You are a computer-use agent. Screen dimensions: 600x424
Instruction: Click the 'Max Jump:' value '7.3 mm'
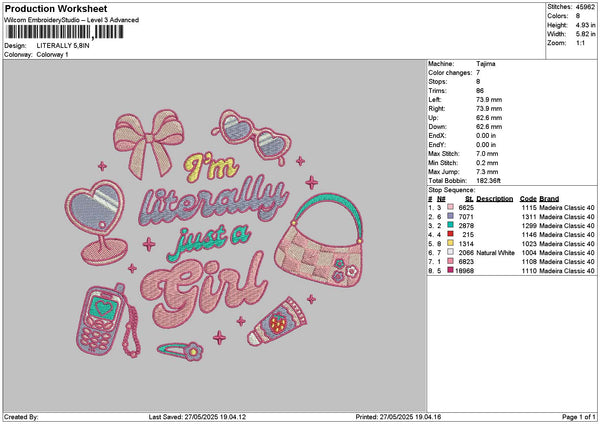tap(487, 172)
